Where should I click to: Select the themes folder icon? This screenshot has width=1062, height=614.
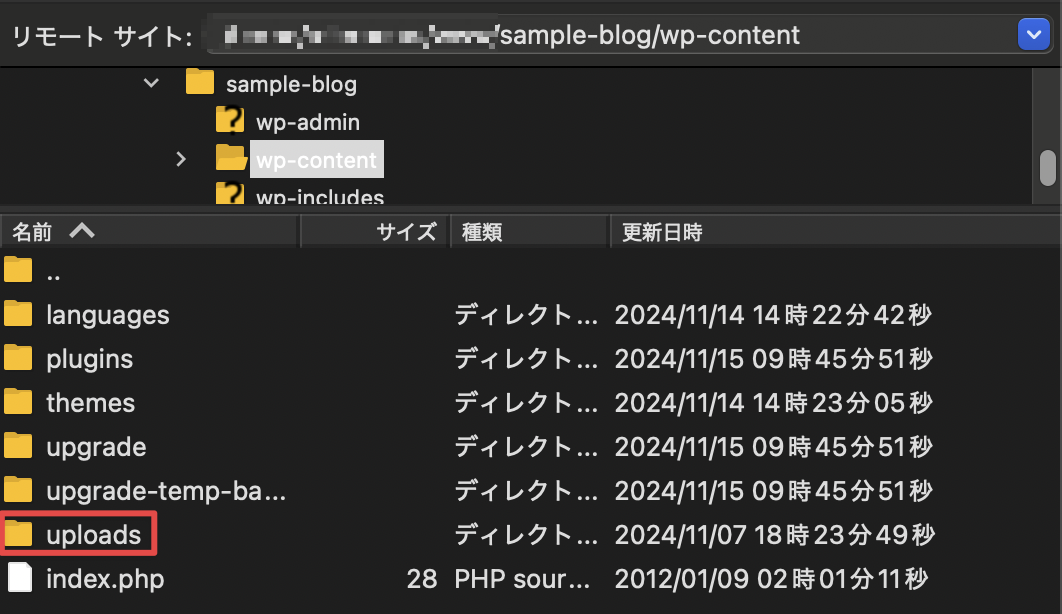click(x=19, y=403)
